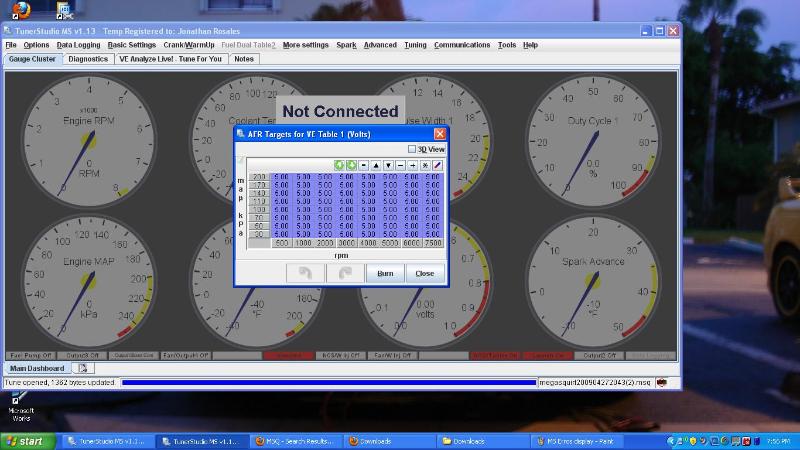Screen dimensions: 800x450
Task: Click the Close button in AFR dialog
Action: click(x=425, y=273)
